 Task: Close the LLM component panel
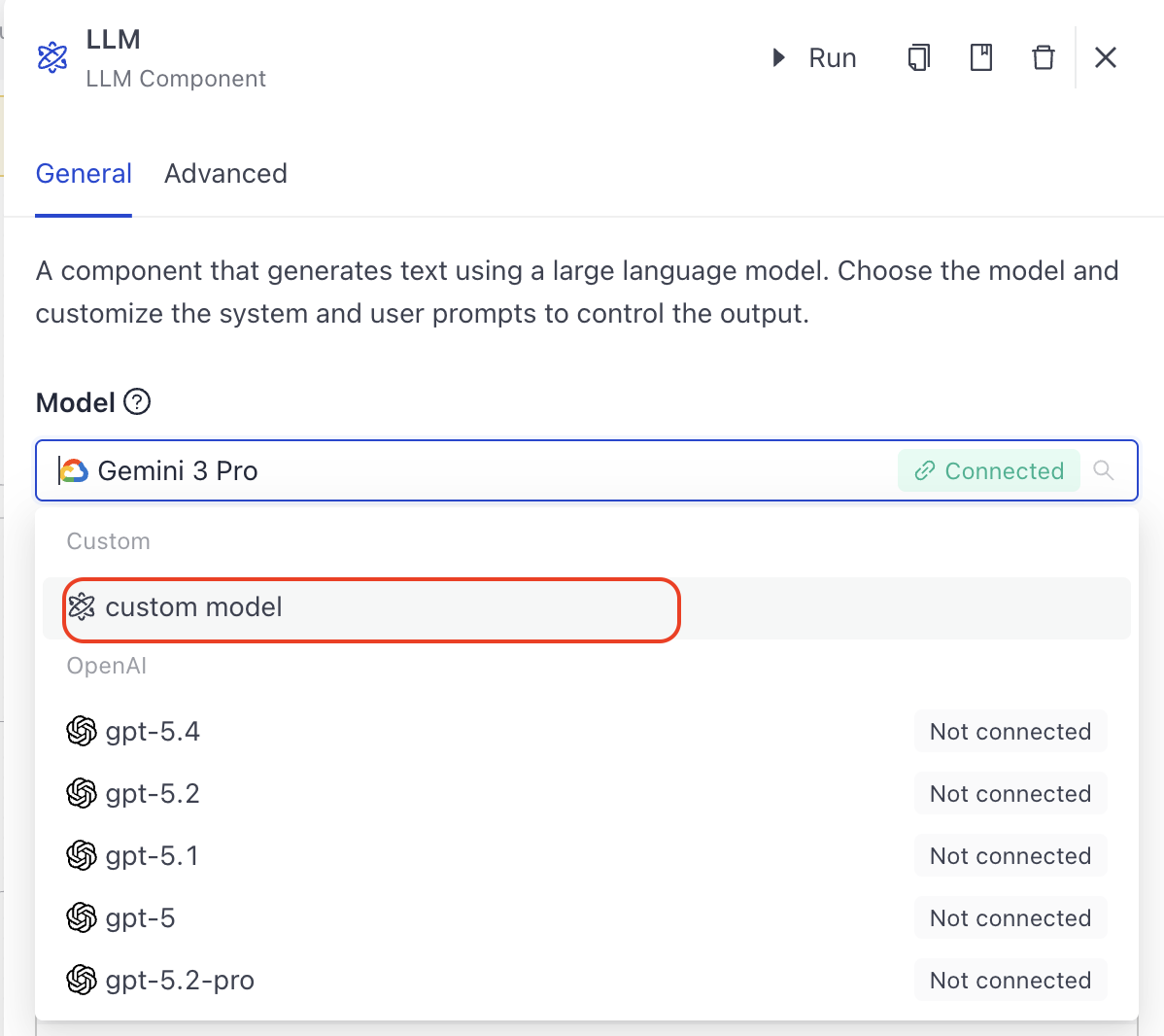[x=1106, y=58]
